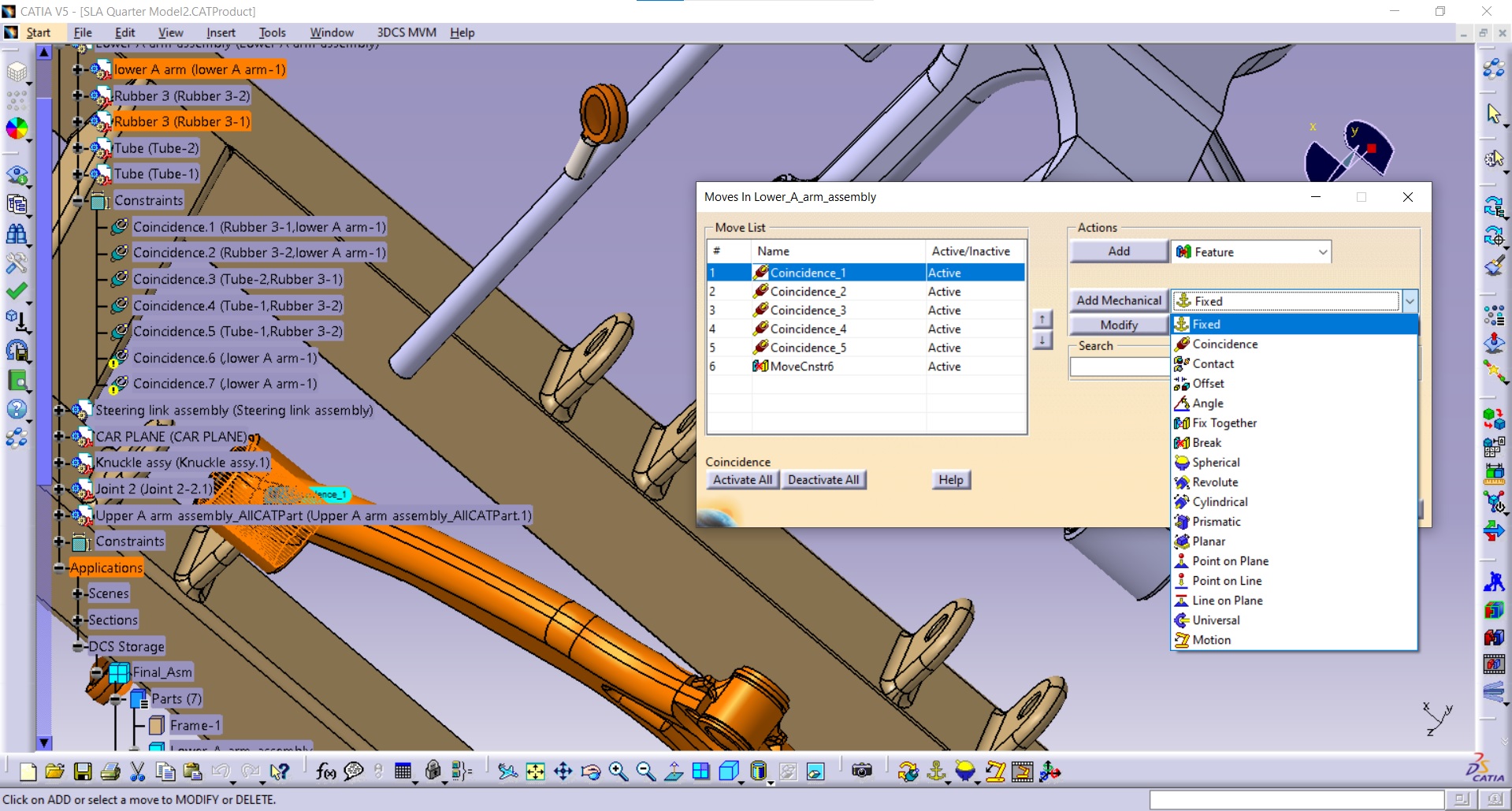Toggle the Active status of Coincidence_2
This screenshot has width=1512, height=811.
[x=945, y=291]
